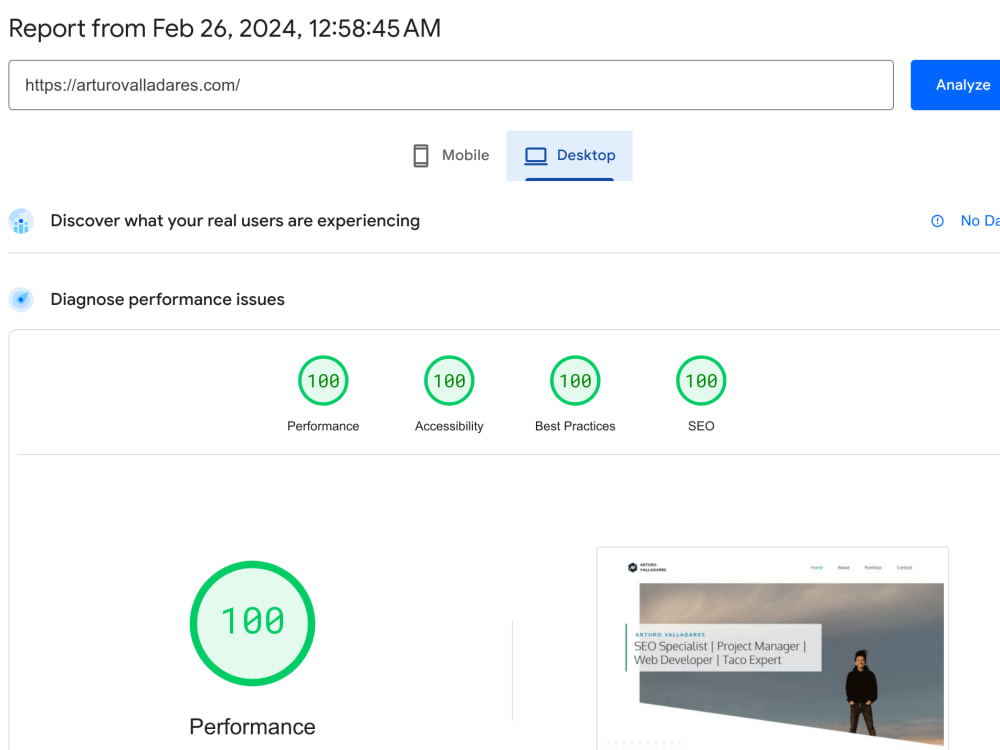This screenshot has height=750, width=1000.
Task: Focus the URL input field
Action: coord(451,85)
